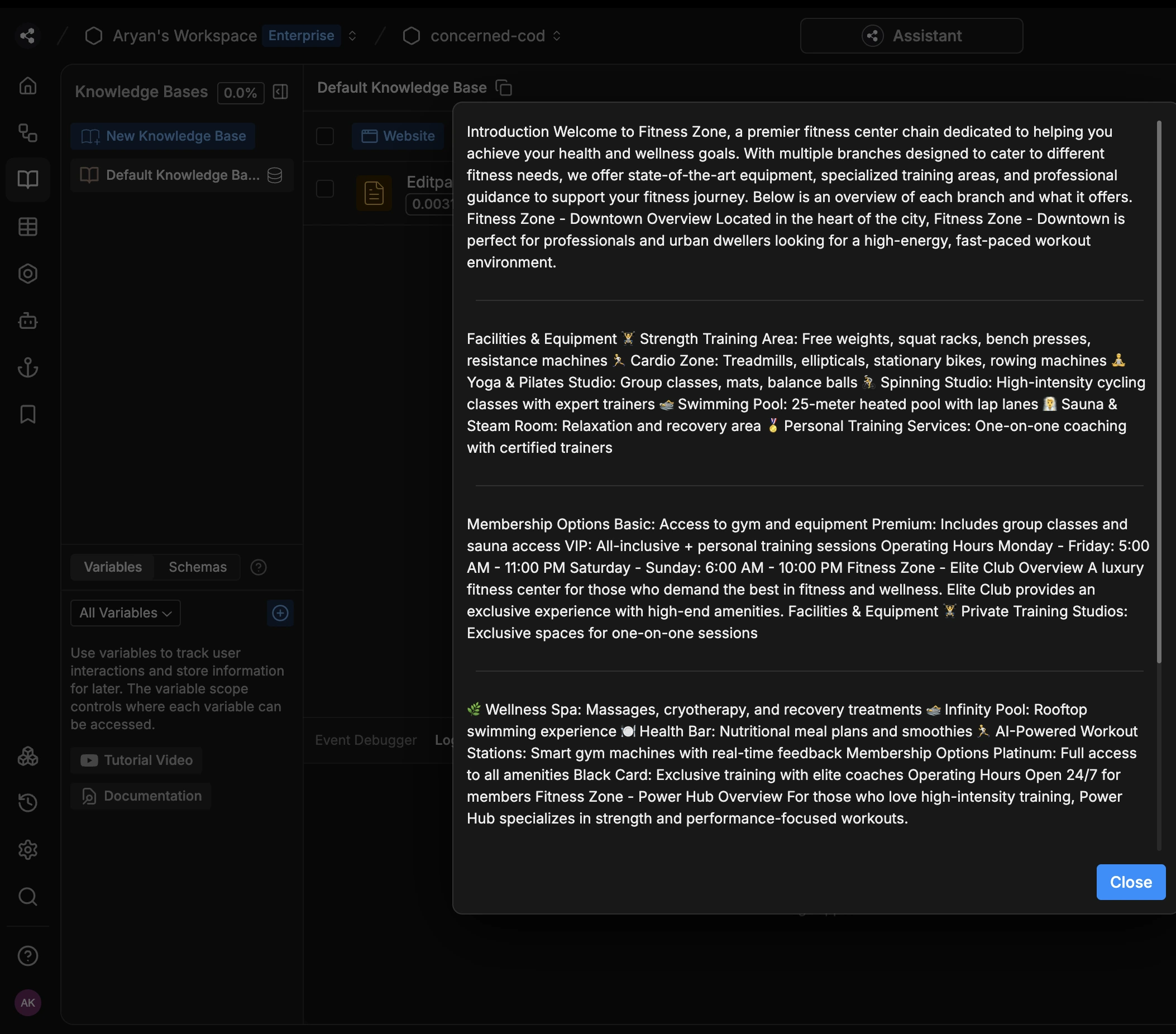The image size is (1176, 1034).
Task: Open the Workflows icon in sidebar
Action: point(27,133)
